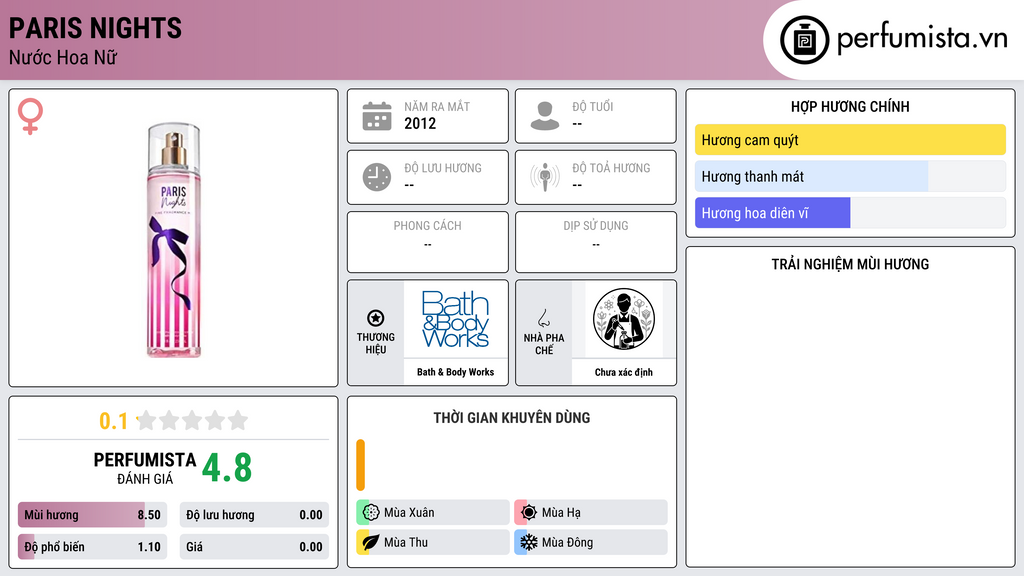Viewport: 1024px width, 576px height.
Task: Click the person icon beside Độ Tuổi
Action: click(545, 116)
